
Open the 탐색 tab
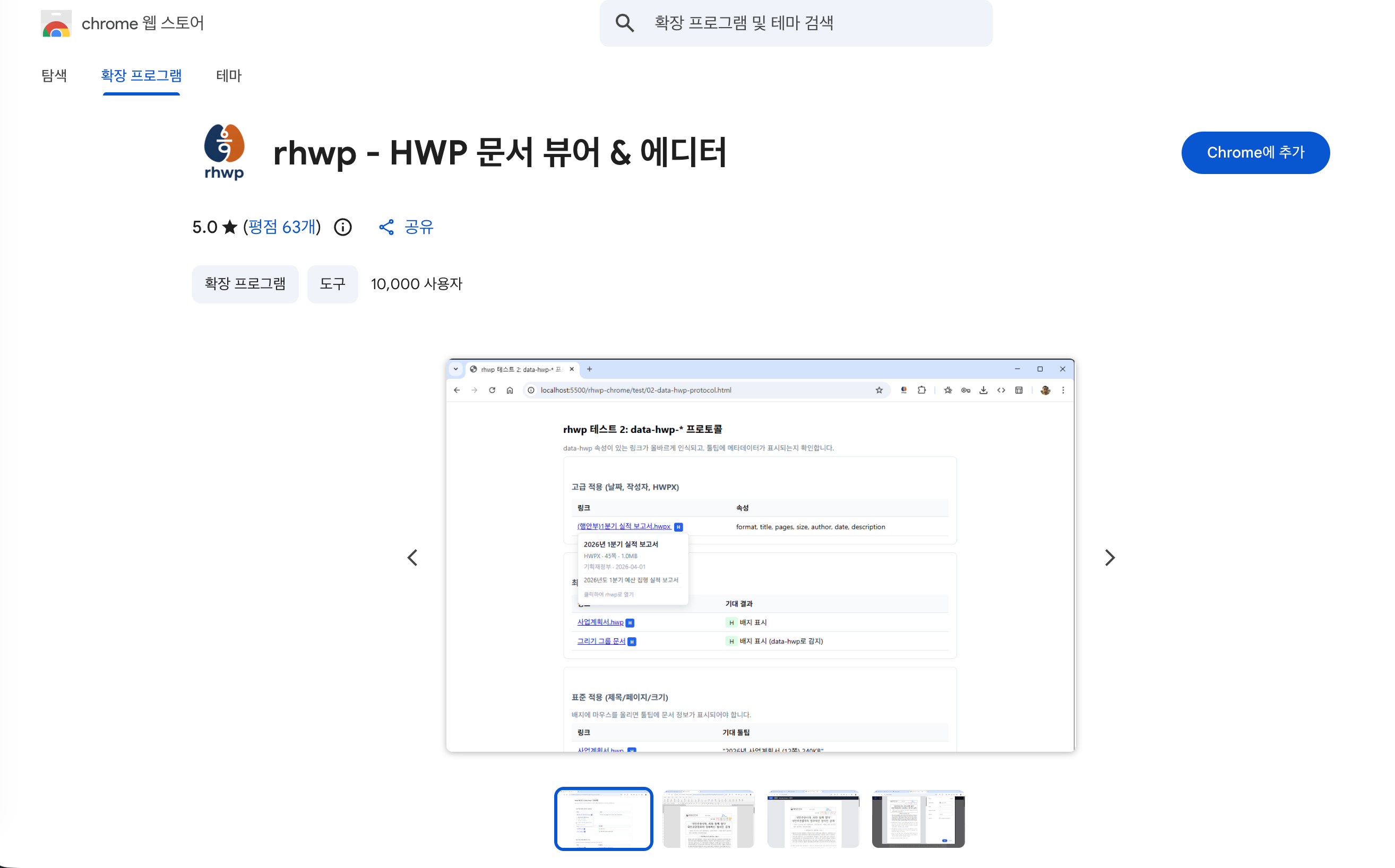coord(54,75)
